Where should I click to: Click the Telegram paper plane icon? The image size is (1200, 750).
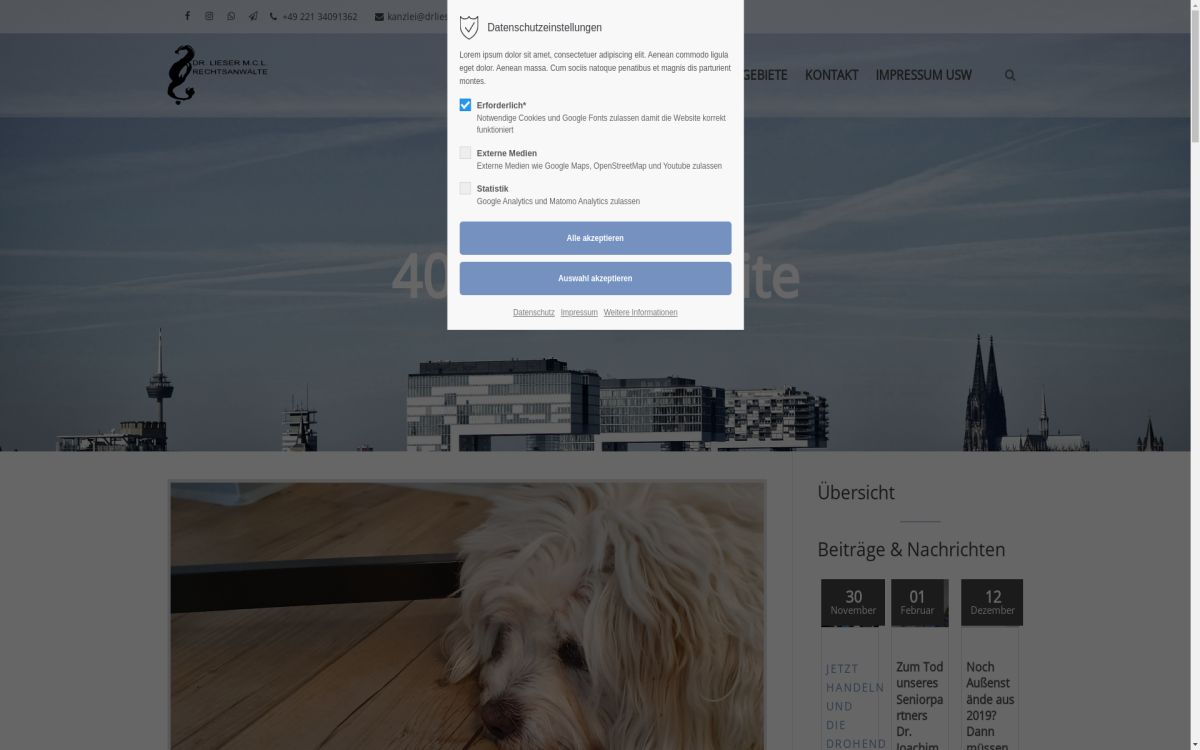[x=253, y=16]
